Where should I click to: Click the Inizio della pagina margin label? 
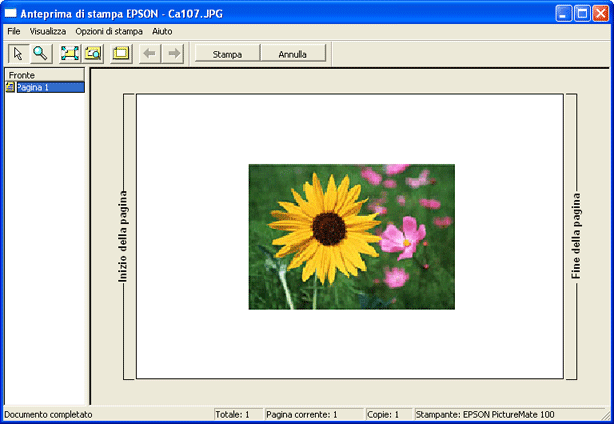pyautogui.click(x=123, y=236)
